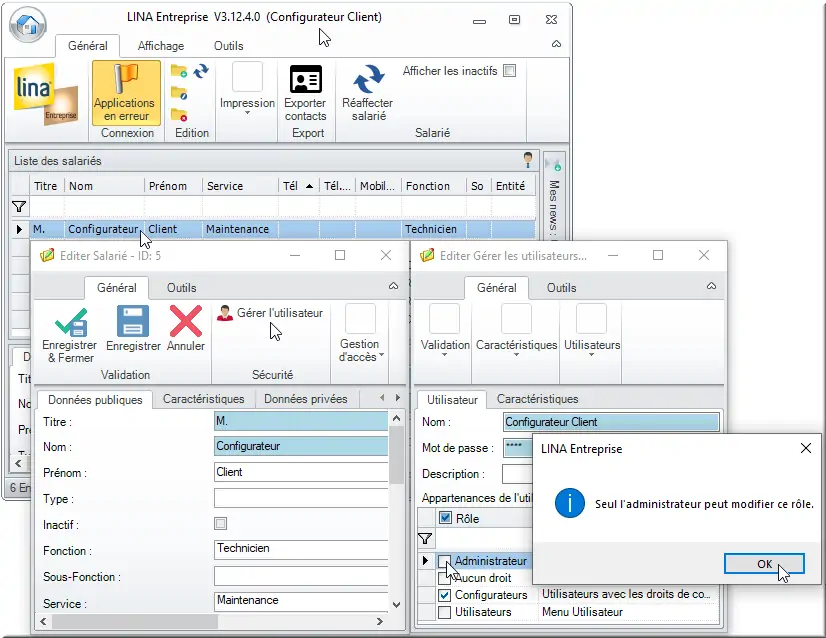
Task: Click the Nom field in the user manager
Action: pyautogui.click(x=611, y=422)
